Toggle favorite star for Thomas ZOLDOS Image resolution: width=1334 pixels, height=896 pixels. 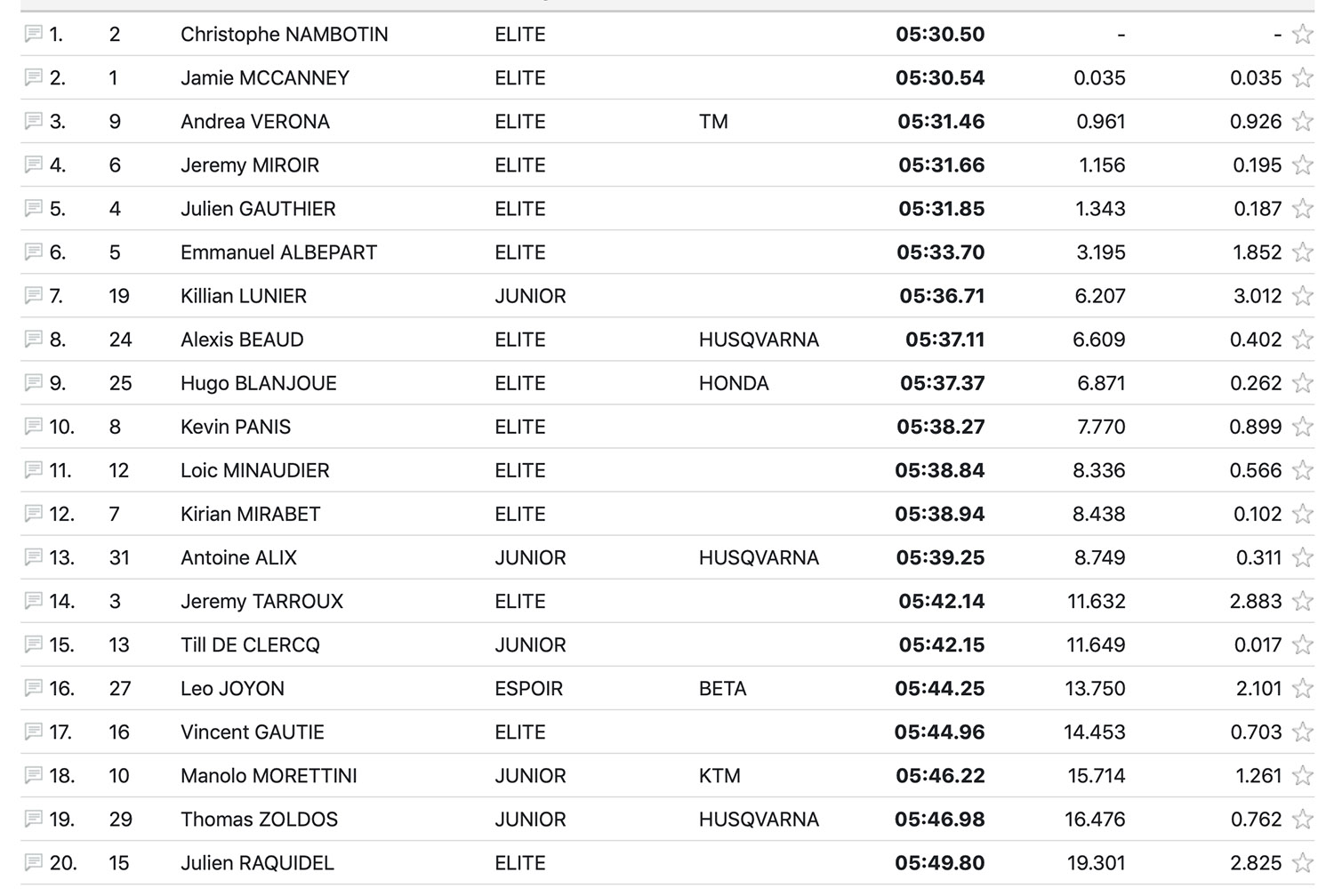[1303, 819]
